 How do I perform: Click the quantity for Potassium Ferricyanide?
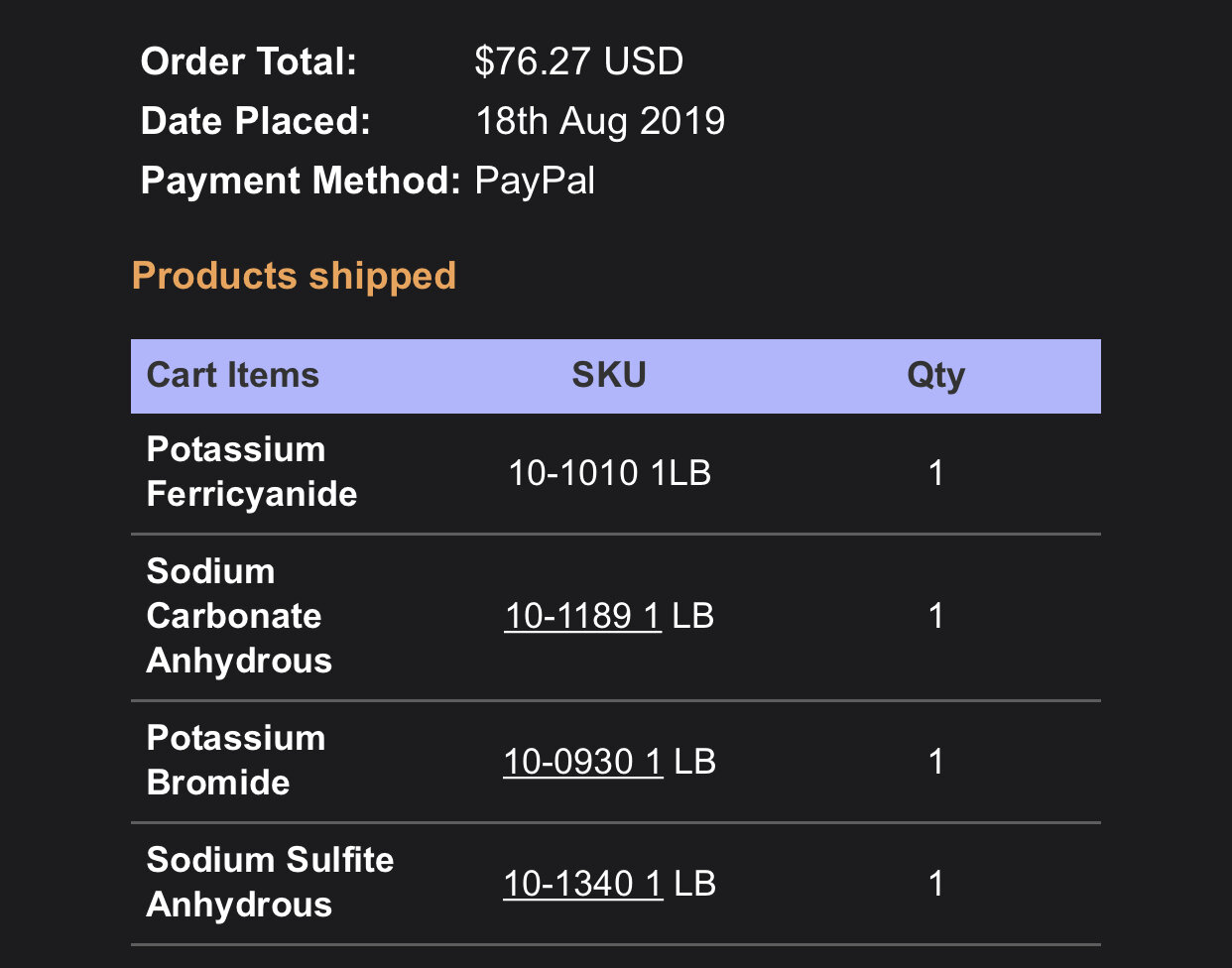pyautogui.click(x=935, y=473)
